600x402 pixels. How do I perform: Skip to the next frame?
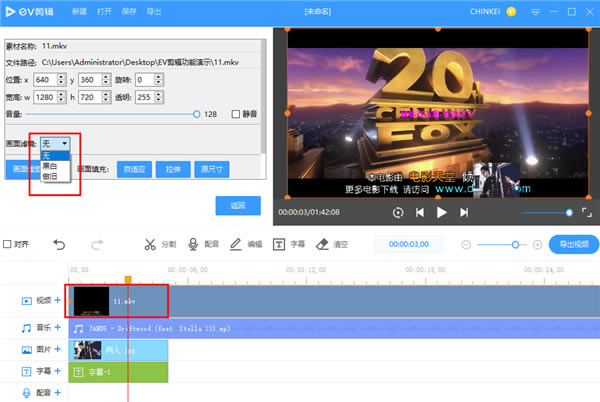pos(464,212)
